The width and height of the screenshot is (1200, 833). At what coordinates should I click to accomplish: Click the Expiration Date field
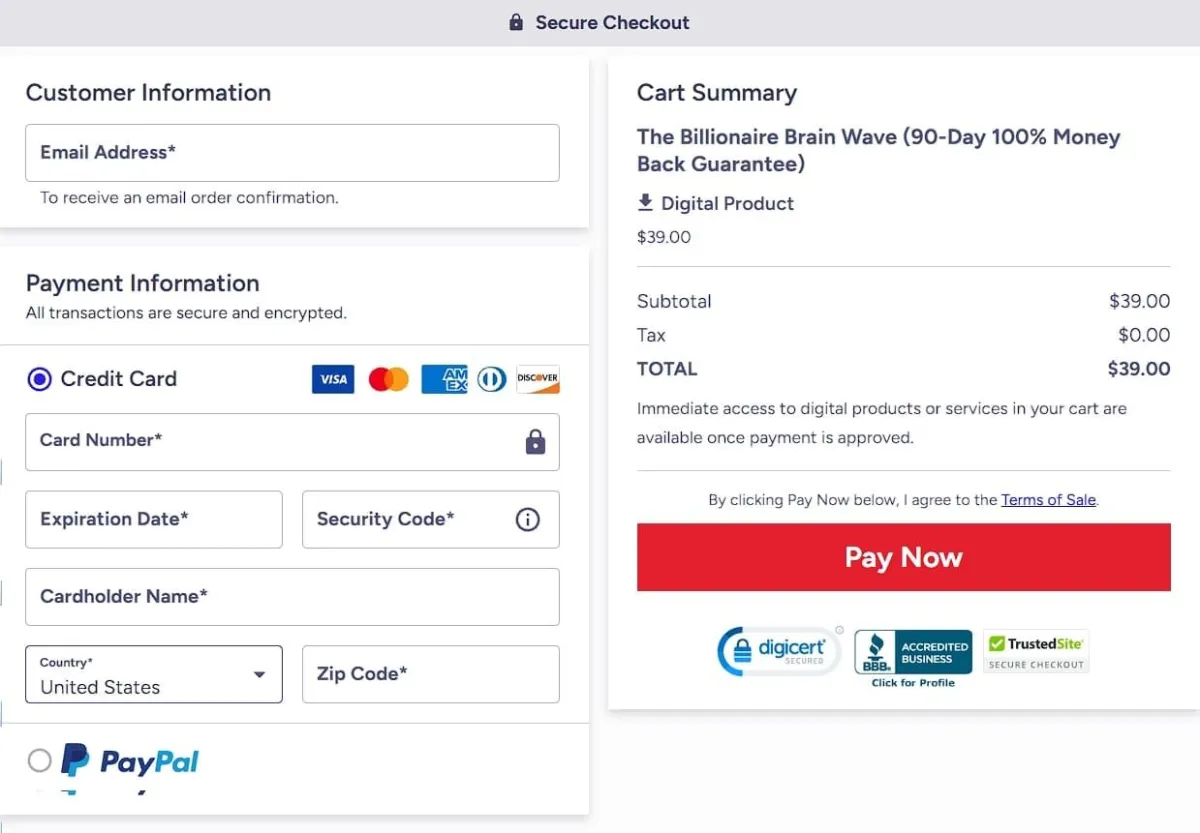154,519
